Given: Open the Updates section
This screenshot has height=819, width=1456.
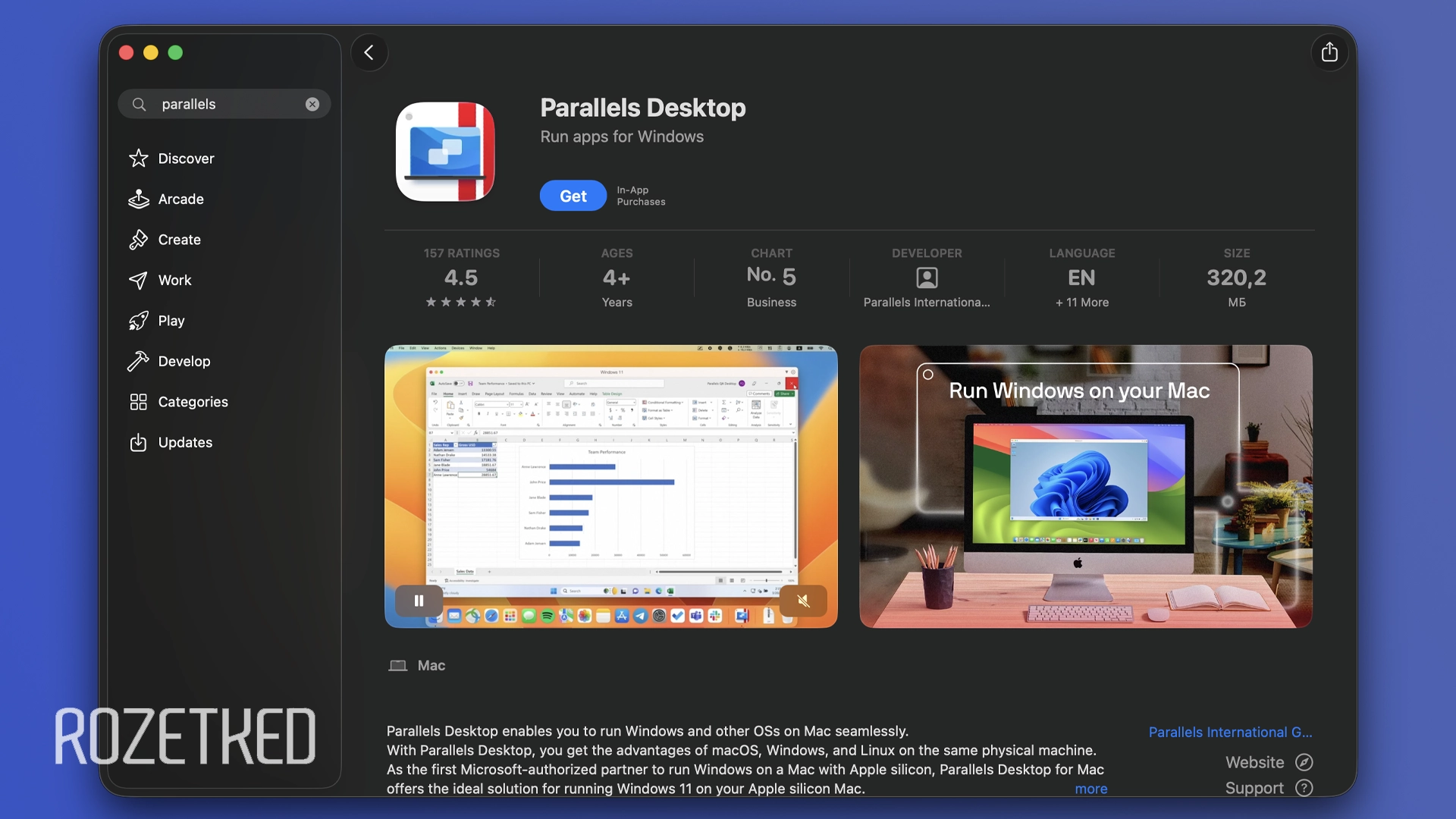Looking at the screenshot, I should (185, 443).
